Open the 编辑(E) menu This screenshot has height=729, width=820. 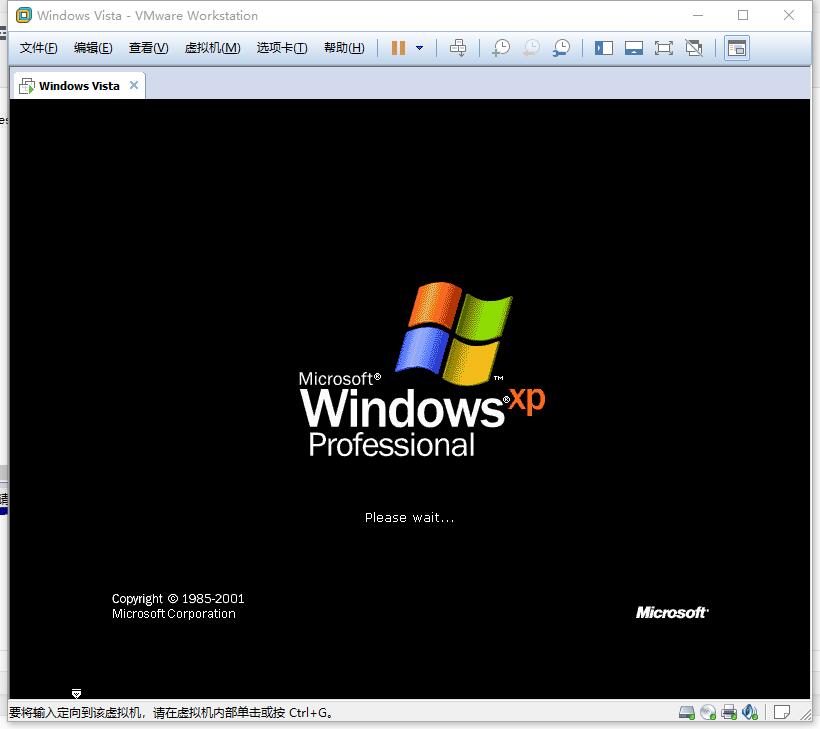pos(93,48)
